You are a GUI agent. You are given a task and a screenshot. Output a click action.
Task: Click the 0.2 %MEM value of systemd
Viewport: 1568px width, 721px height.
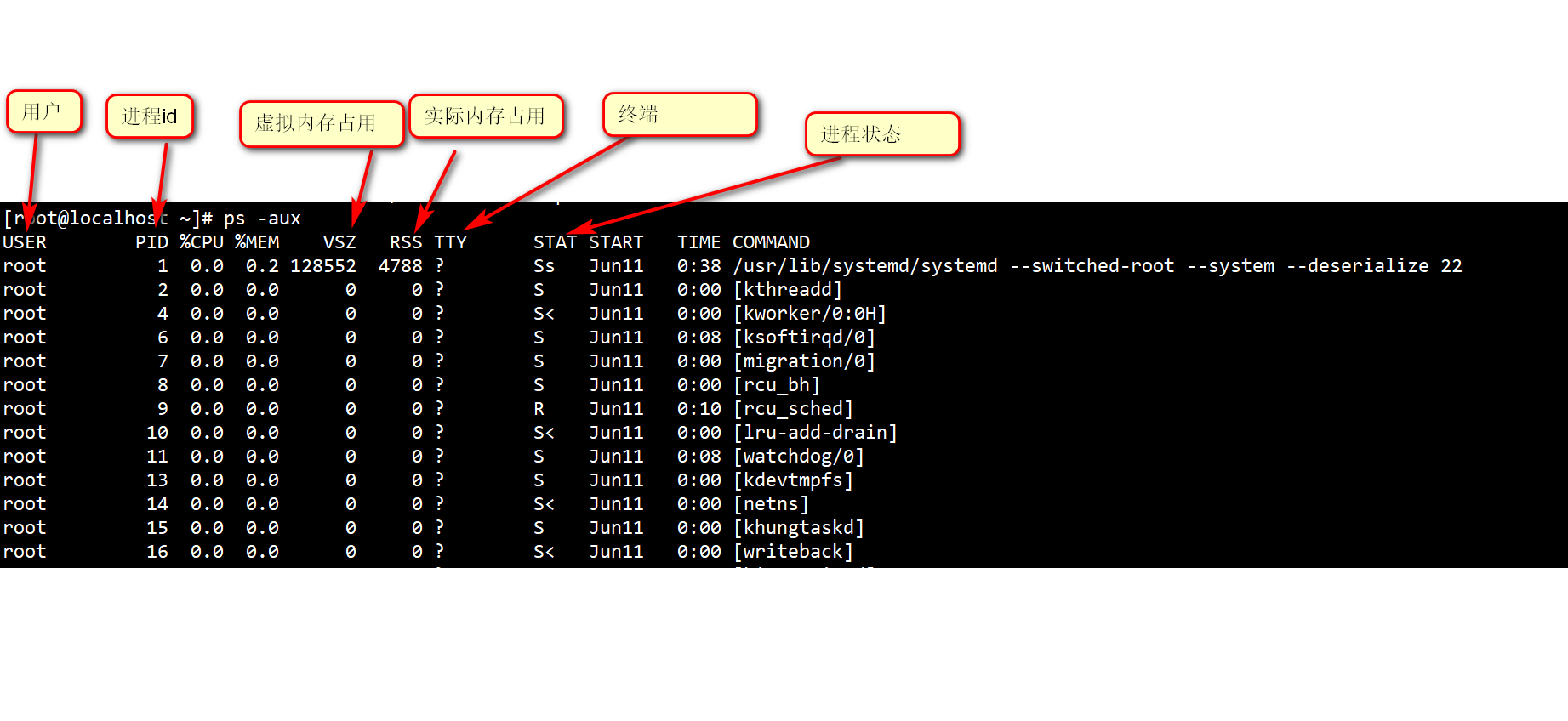262,266
